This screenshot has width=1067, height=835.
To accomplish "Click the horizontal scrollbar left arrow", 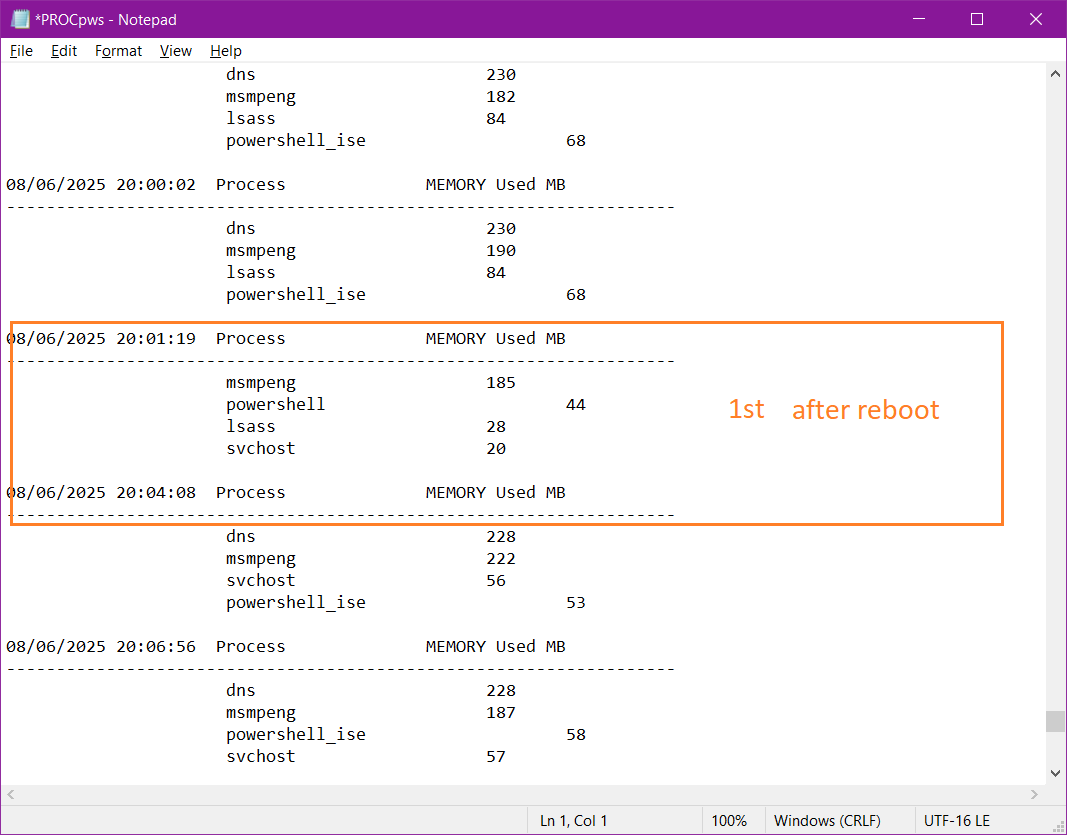I will click(x=10, y=794).
